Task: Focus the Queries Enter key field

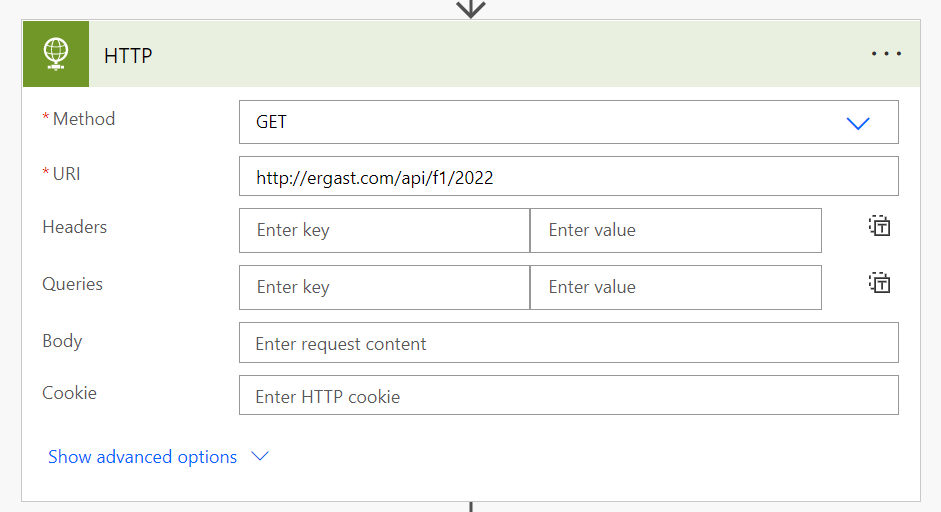Action: (384, 287)
